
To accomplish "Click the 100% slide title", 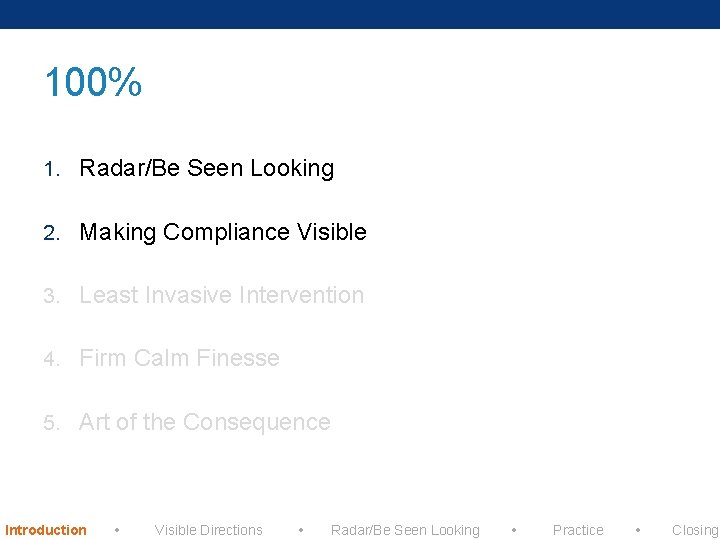I will (x=93, y=82).
